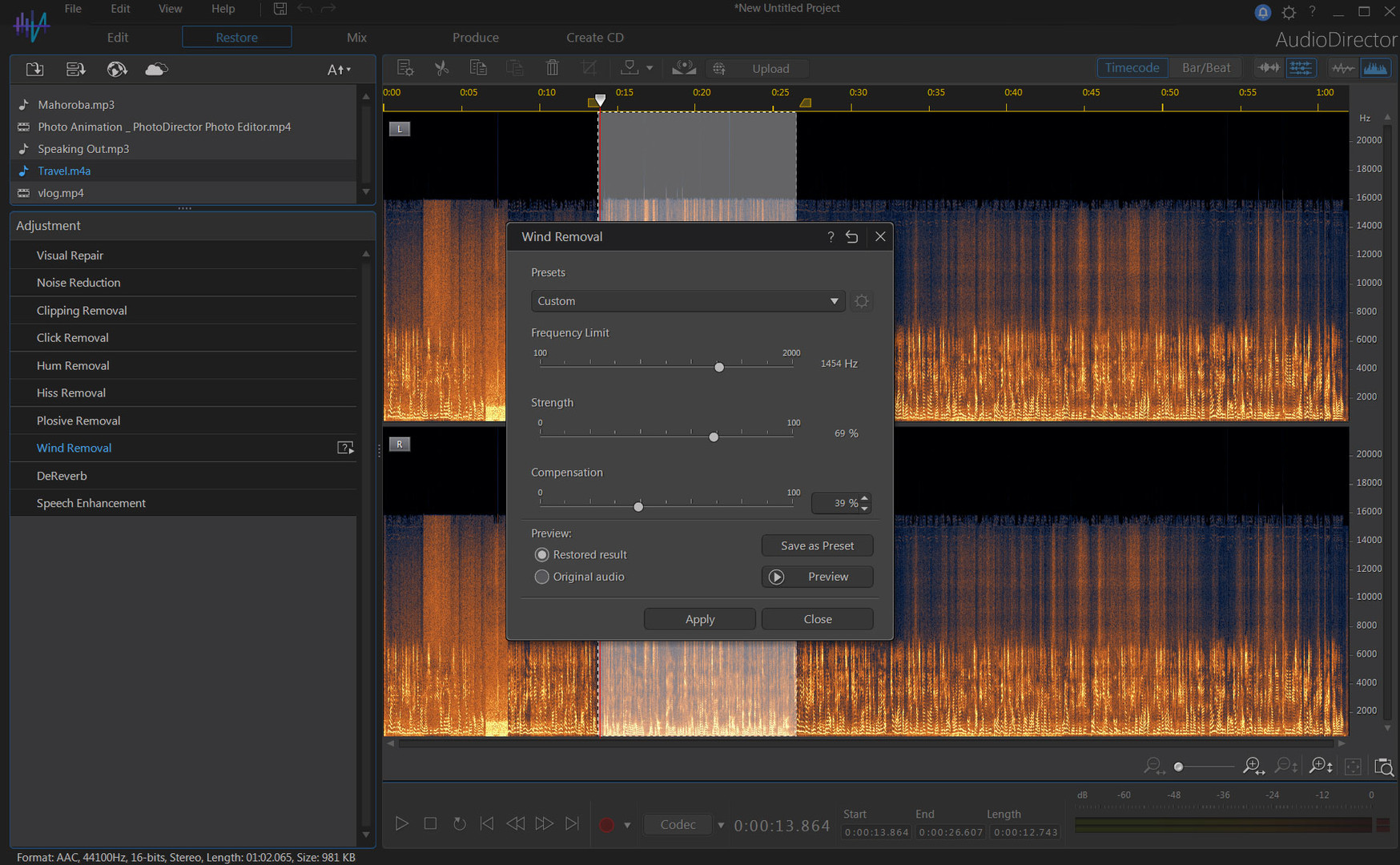Expand the marker dropdown arrow in the toolbar
Screen dimensions: 1400x865
pyautogui.click(x=650, y=68)
